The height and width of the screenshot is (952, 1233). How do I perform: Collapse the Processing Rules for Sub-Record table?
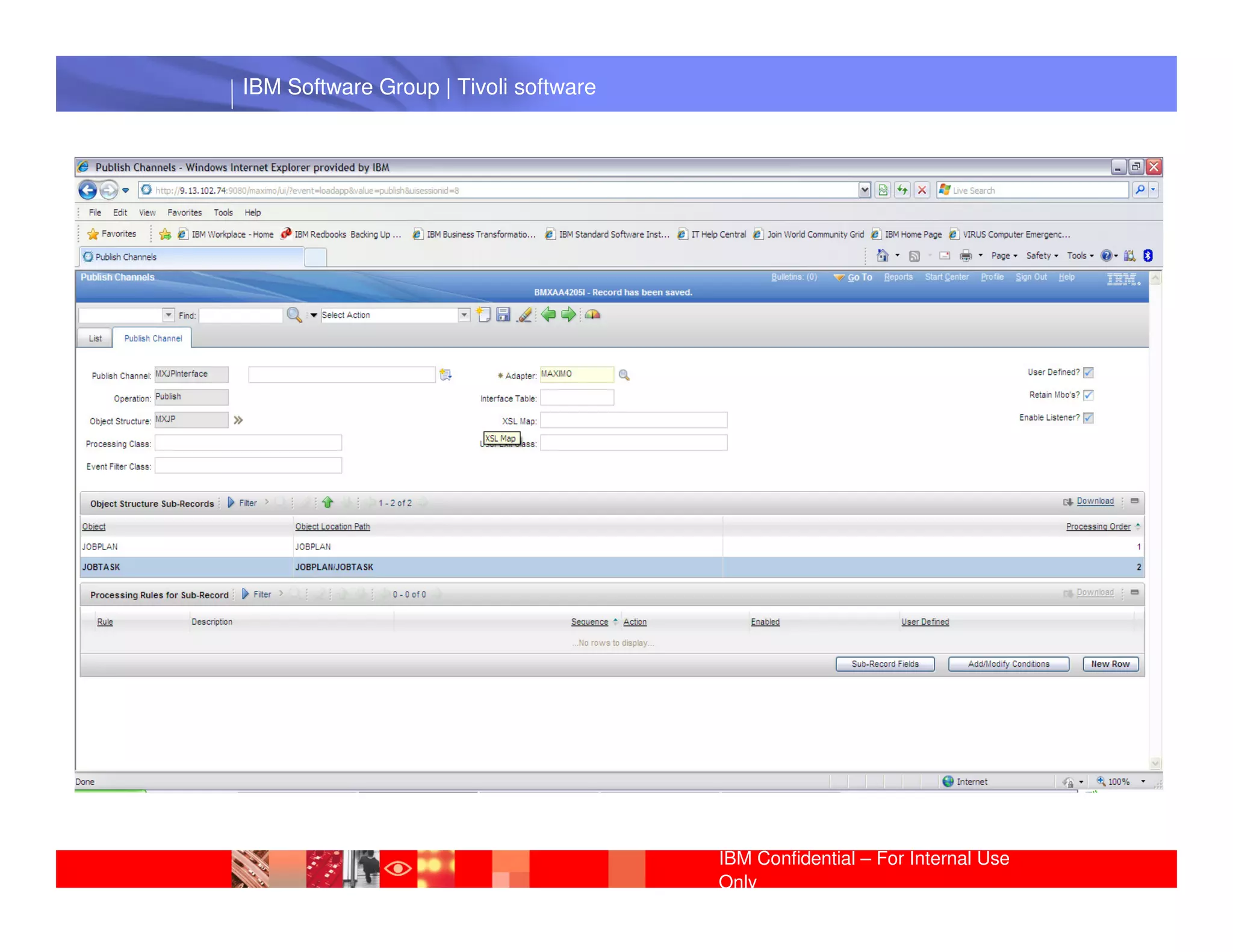pos(1134,592)
